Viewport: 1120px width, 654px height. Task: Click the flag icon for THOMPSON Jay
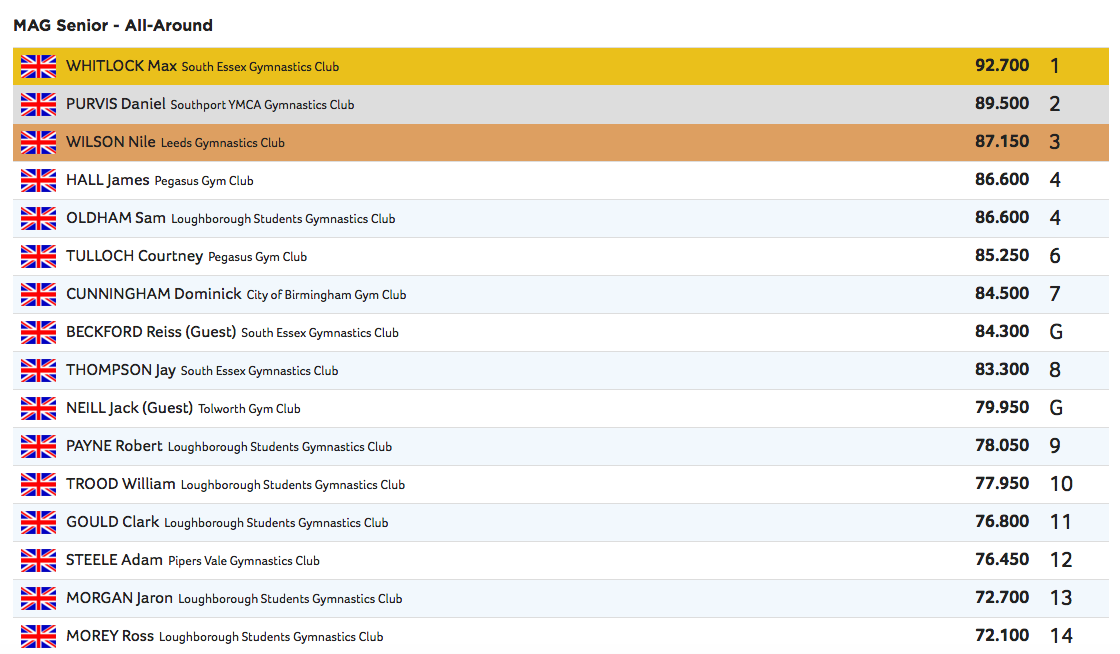38,371
